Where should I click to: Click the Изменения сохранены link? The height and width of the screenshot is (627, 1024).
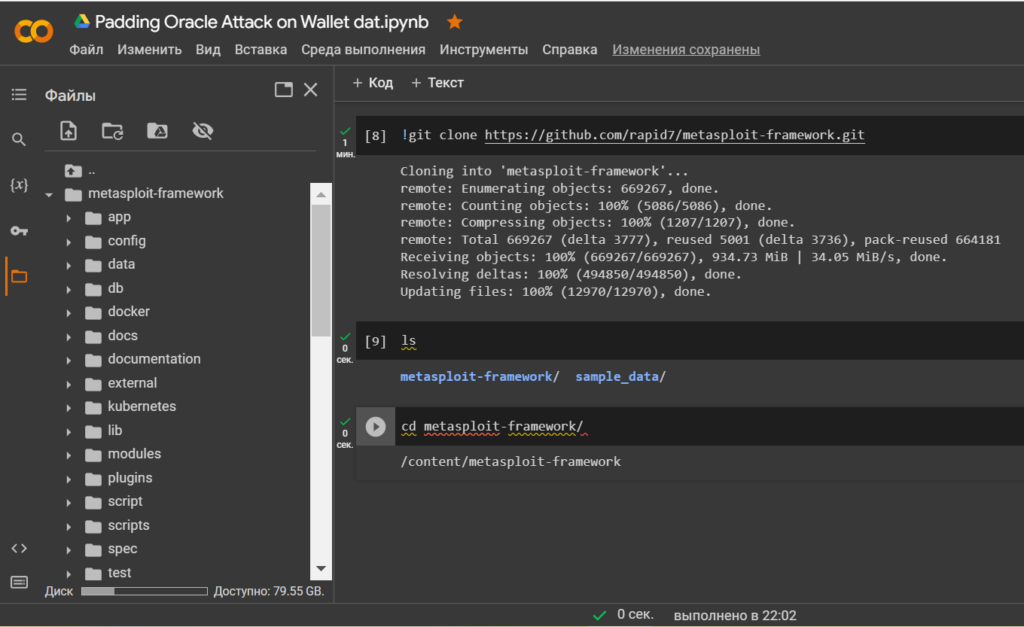click(686, 50)
